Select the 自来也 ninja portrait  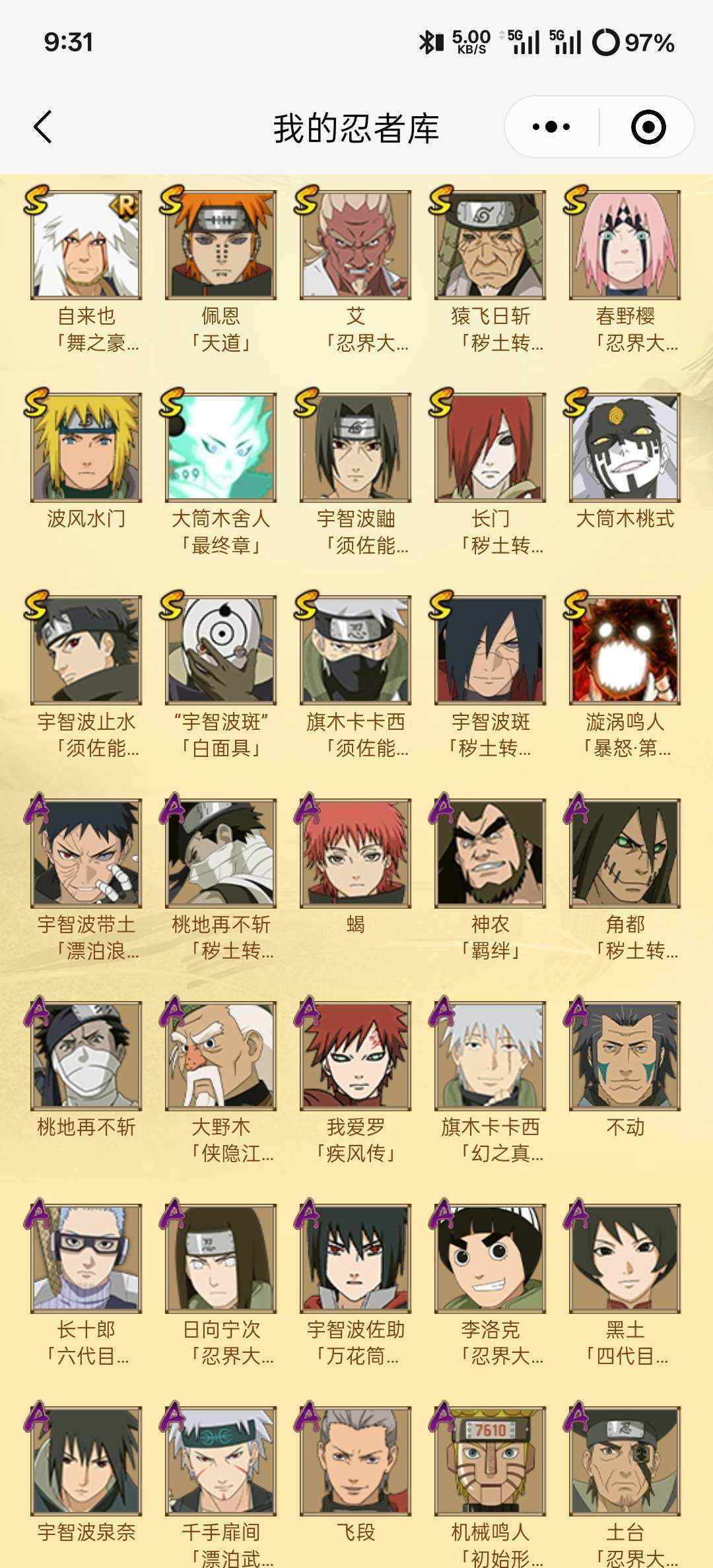[x=86, y=245]
